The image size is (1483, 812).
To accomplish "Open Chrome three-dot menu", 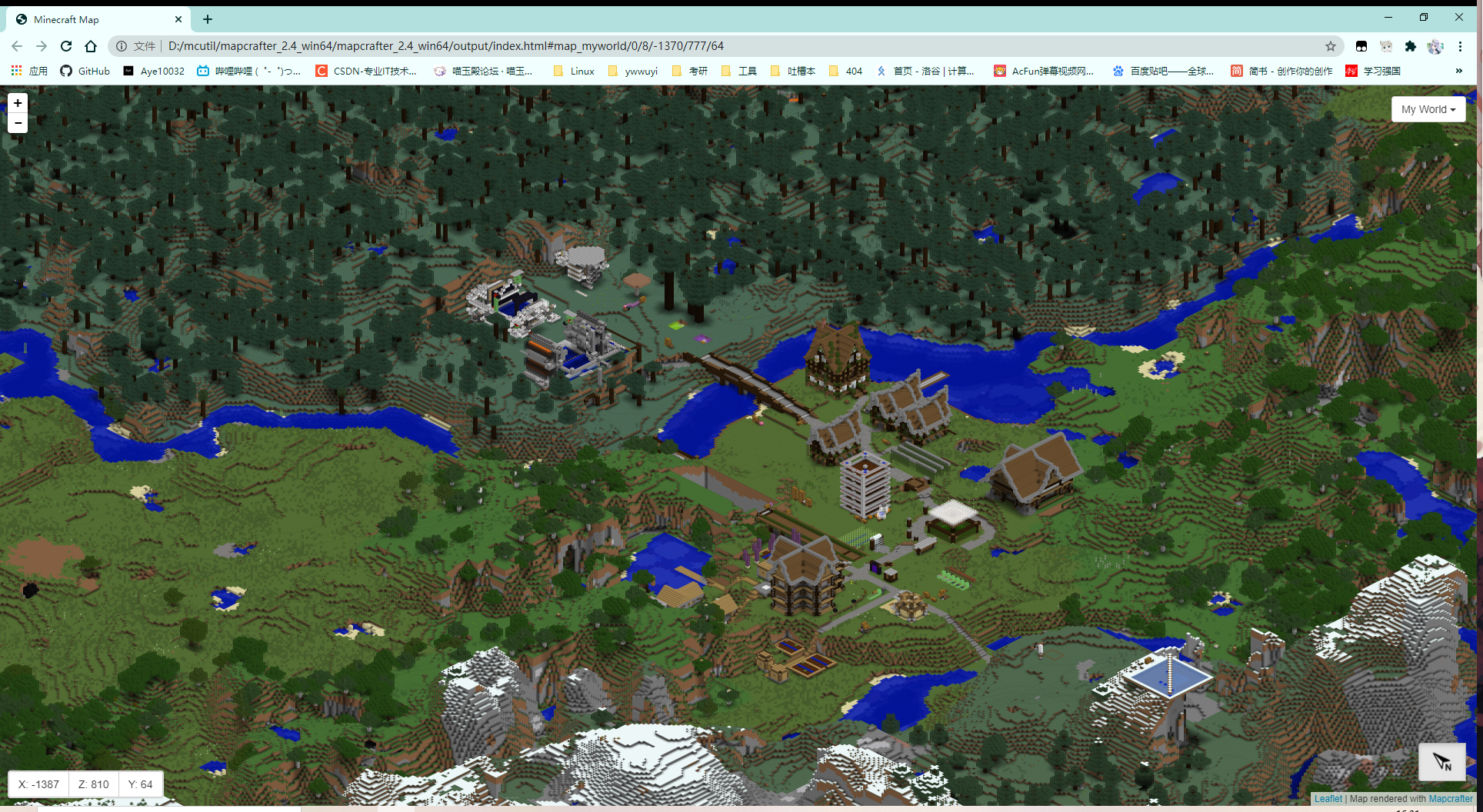I will (x=1460, y=46).
